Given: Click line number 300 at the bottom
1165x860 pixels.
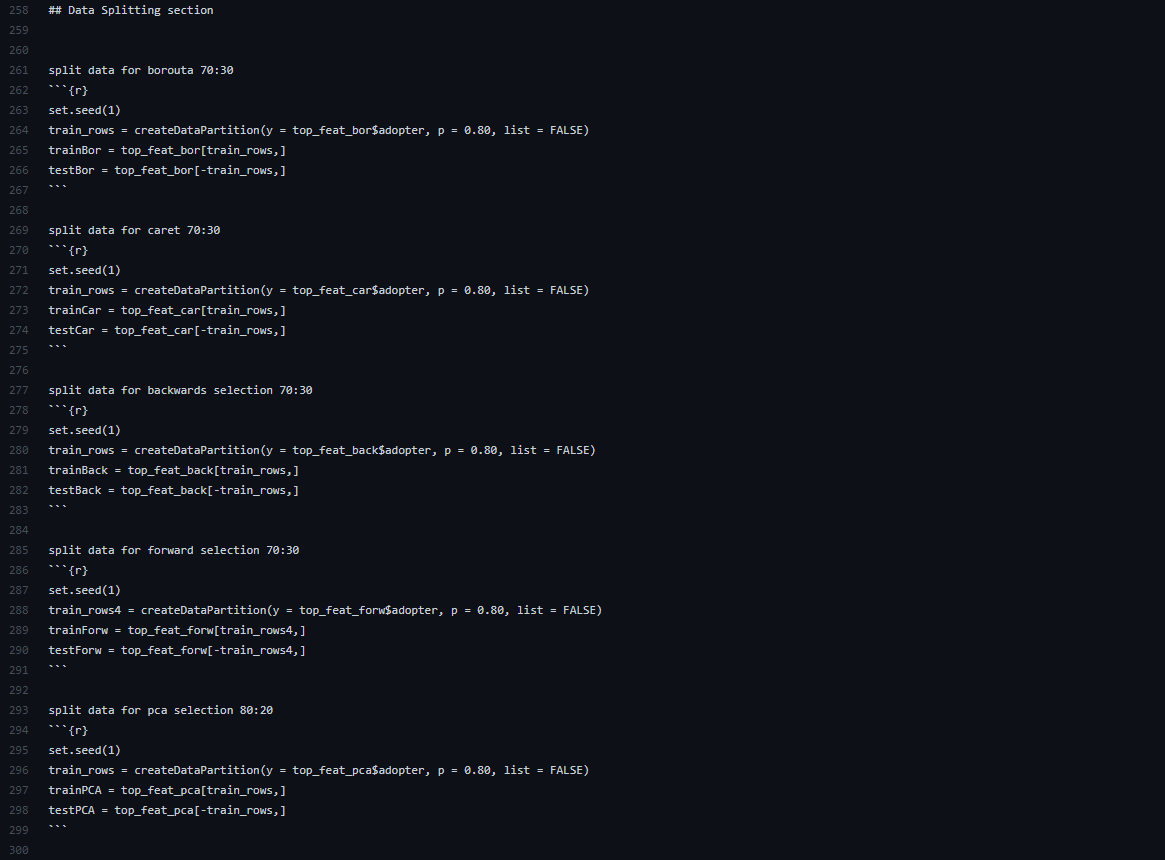Looking at the screenshot, I should tap(19, 850).
